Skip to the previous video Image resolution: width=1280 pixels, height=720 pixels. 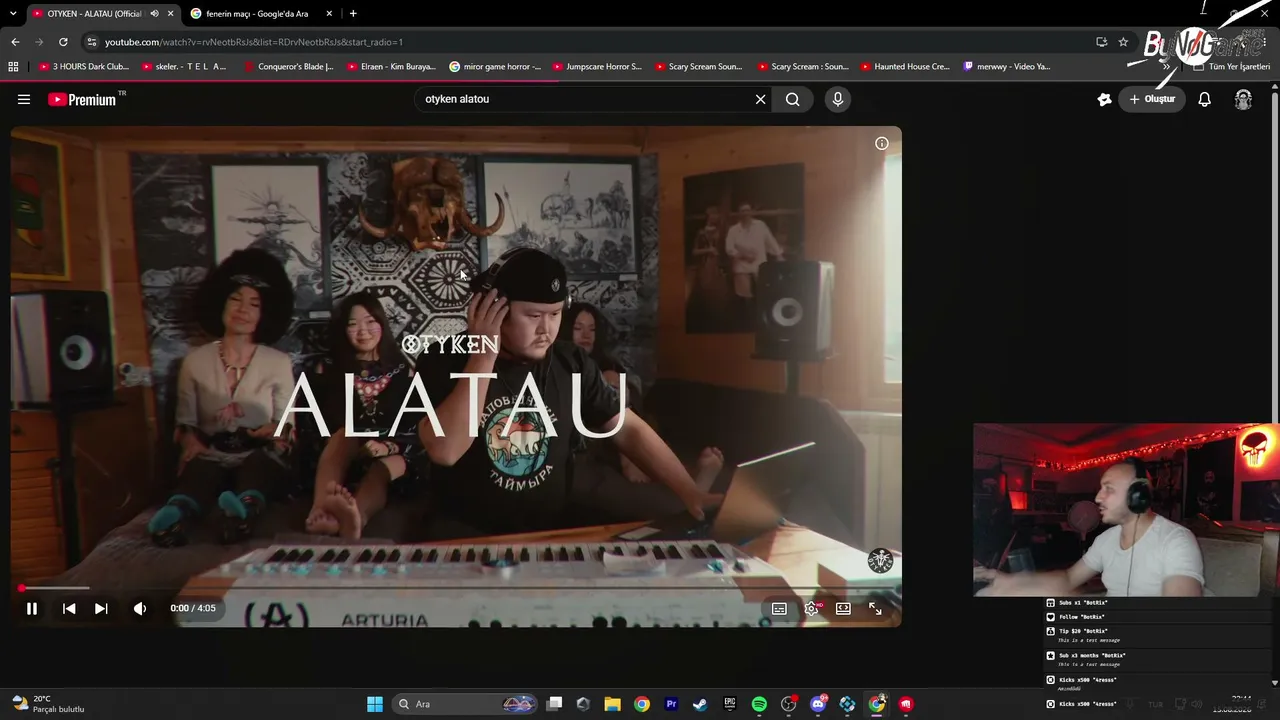[69, 608]
